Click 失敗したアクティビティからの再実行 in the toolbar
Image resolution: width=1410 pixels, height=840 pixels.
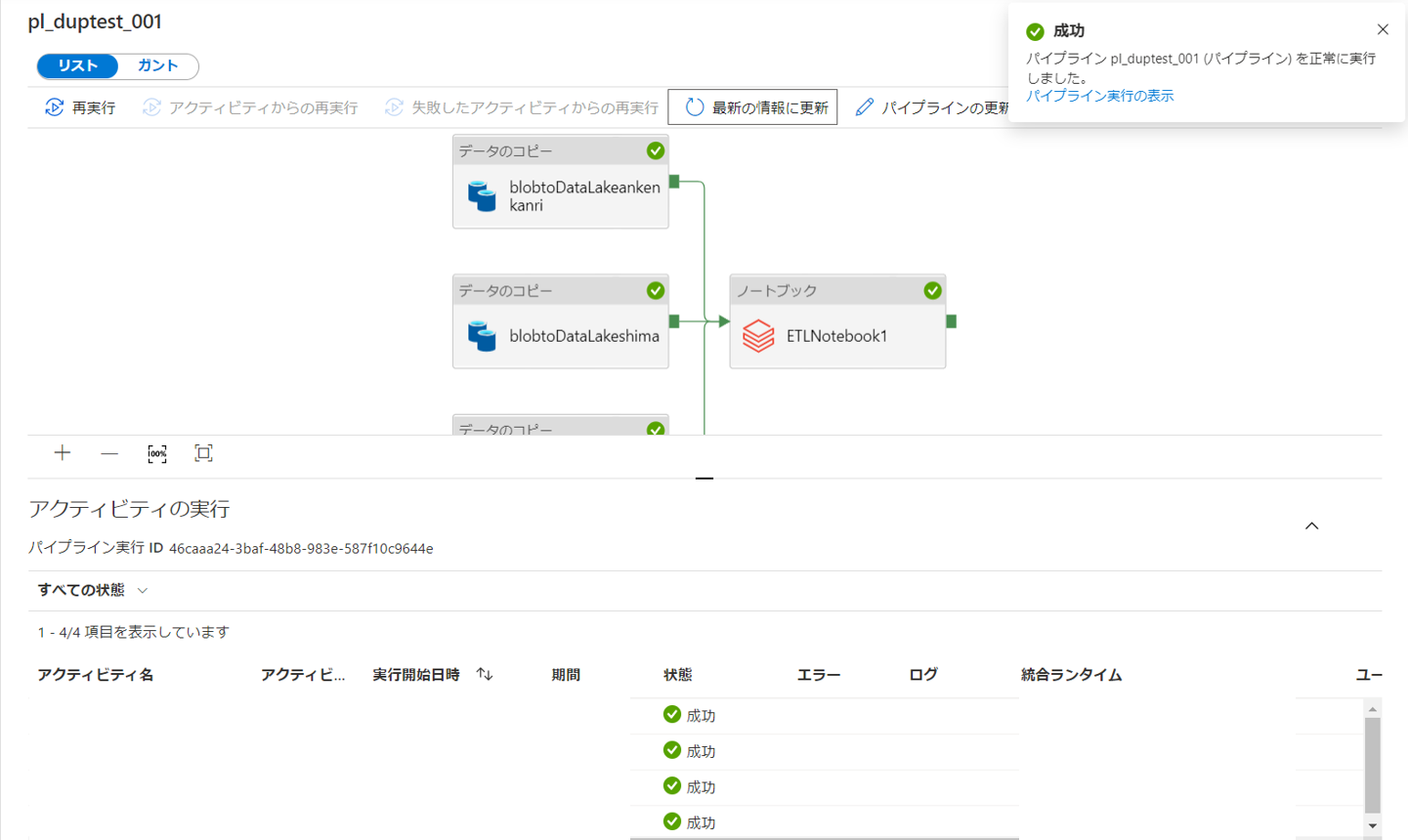(521, 107)
